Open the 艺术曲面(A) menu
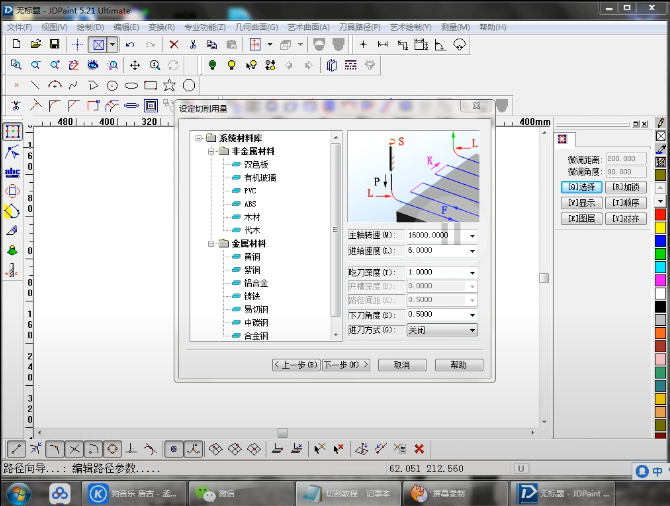670x506 pixels. (x=308, y=27)
